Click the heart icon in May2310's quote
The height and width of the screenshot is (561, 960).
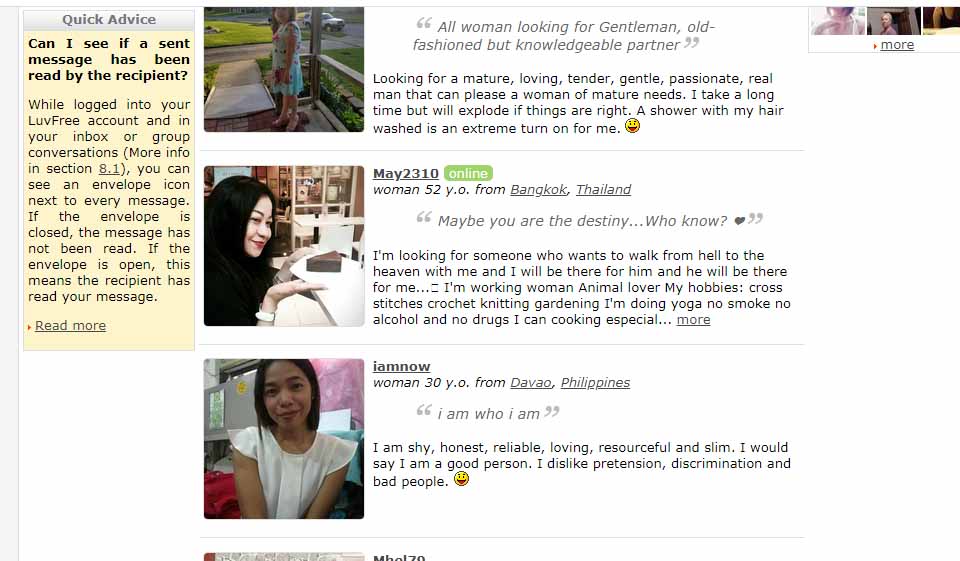pos(740,221)
